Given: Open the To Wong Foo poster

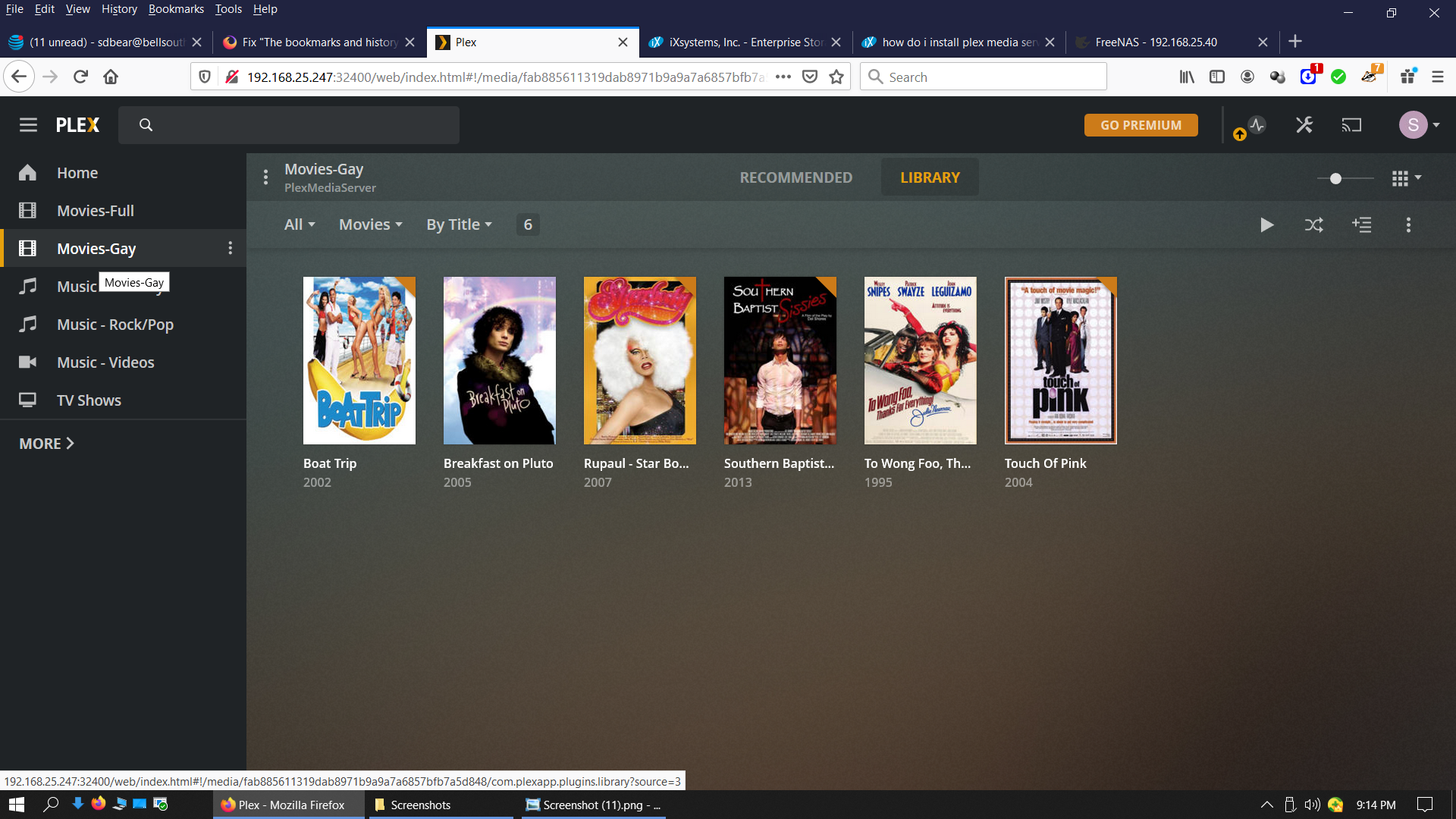Looking at the screenshot, I should tap(921, 360).
